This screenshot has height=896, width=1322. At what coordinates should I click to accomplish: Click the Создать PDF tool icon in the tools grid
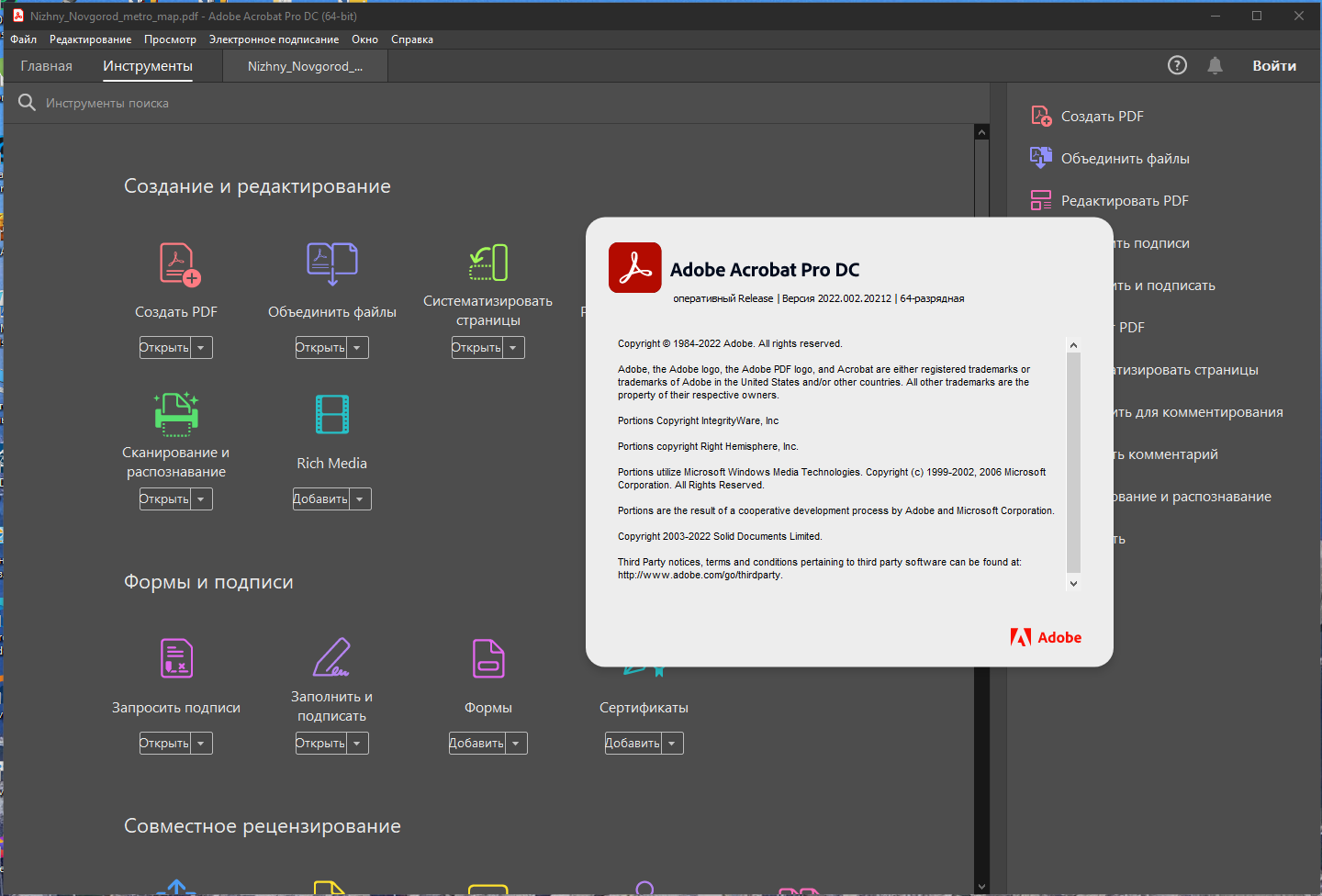180,264
